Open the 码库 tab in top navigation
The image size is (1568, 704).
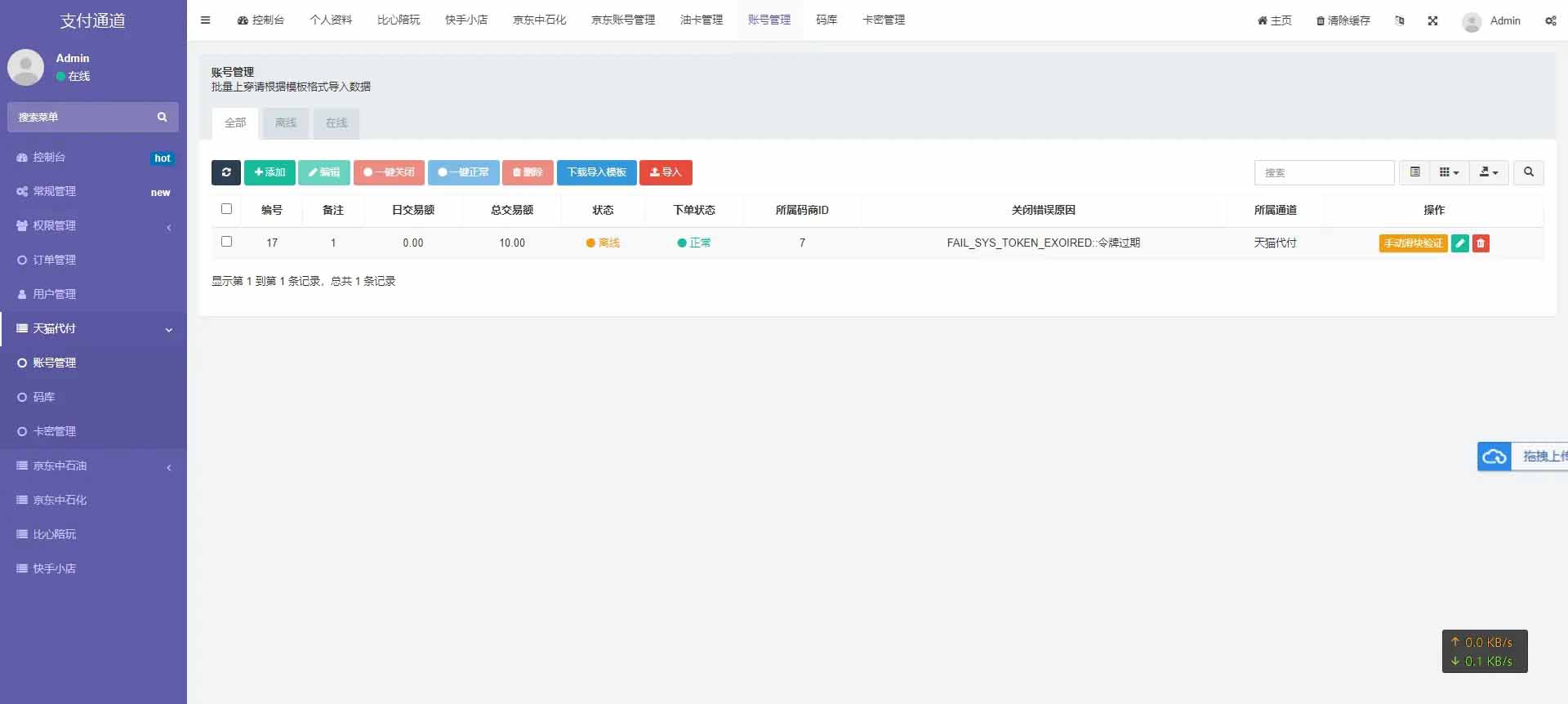pos(826,20)
